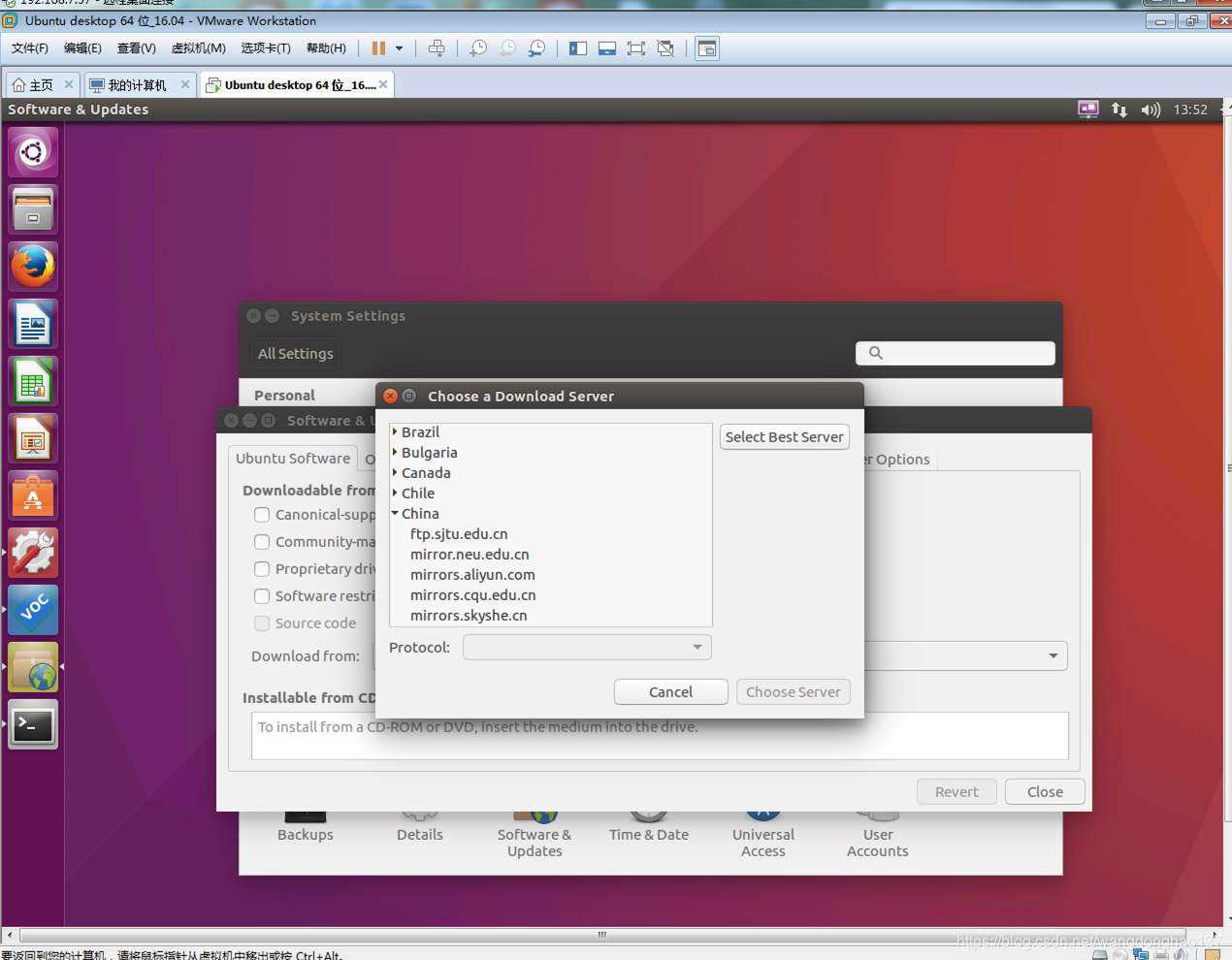Open VMware power options dropdown arrow
1232x960 pixels.
click(399, 48)
